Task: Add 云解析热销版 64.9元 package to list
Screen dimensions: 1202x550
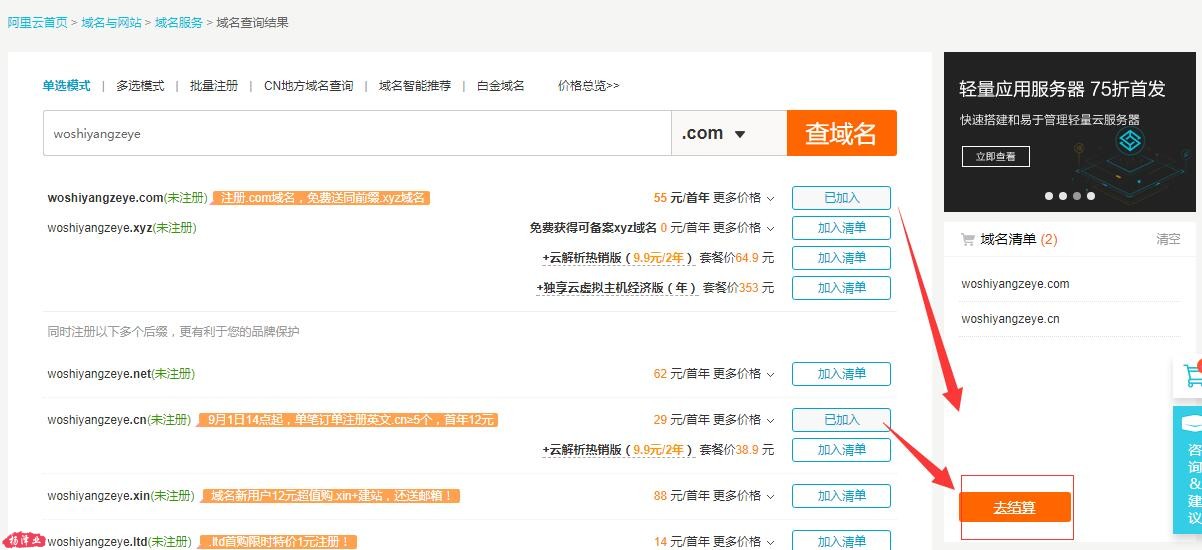Action: (841, 258)
